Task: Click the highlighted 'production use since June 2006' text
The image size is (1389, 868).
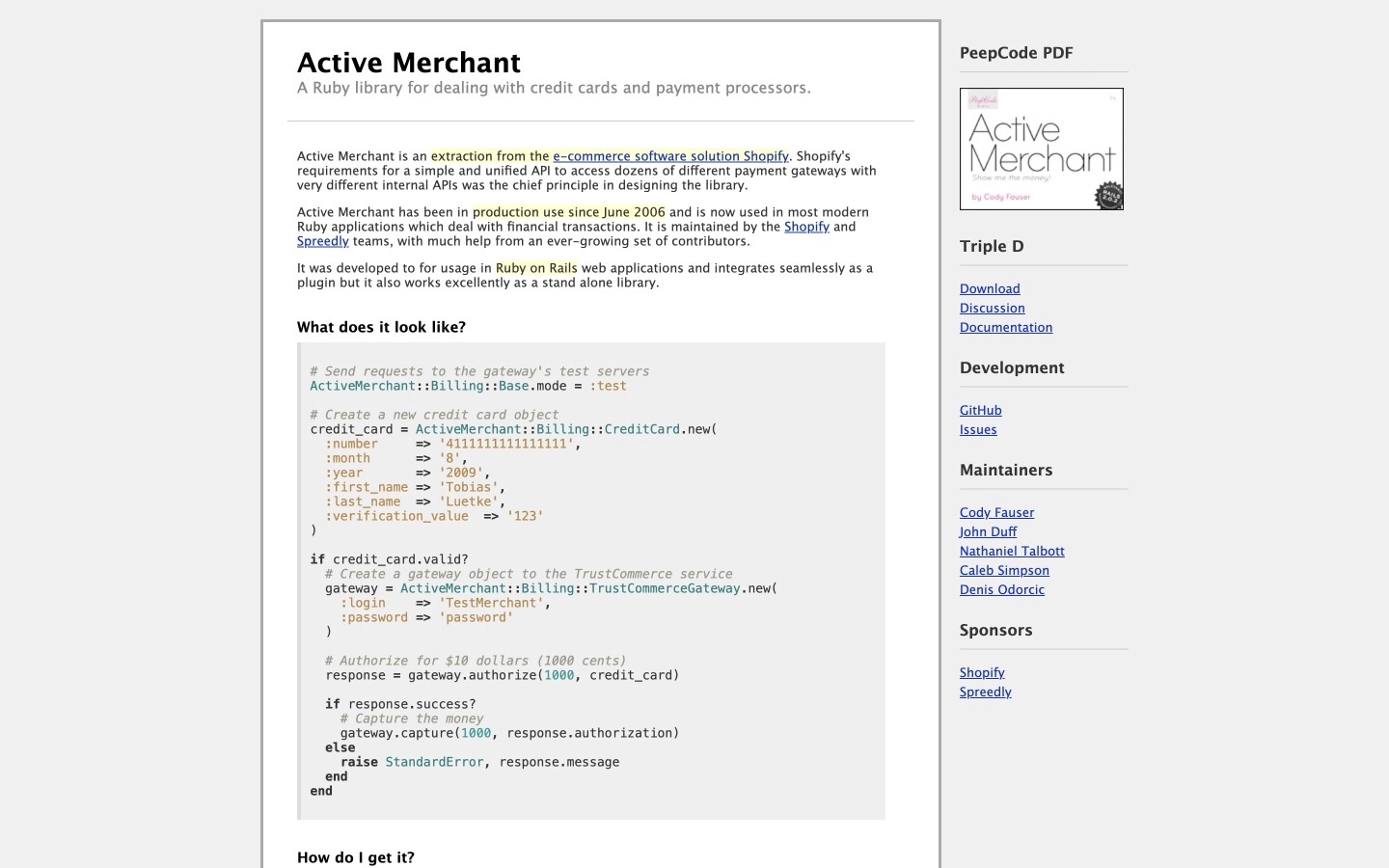Action: coord(569,212)
